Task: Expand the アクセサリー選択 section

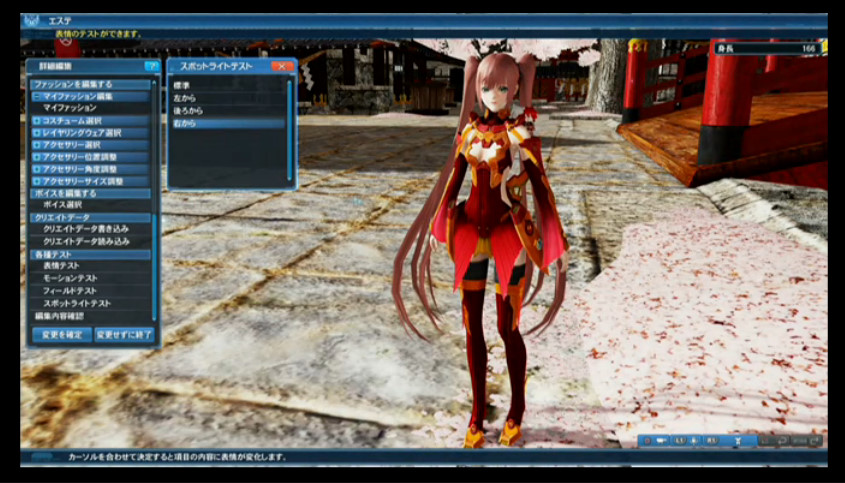Action: (37, 145)
